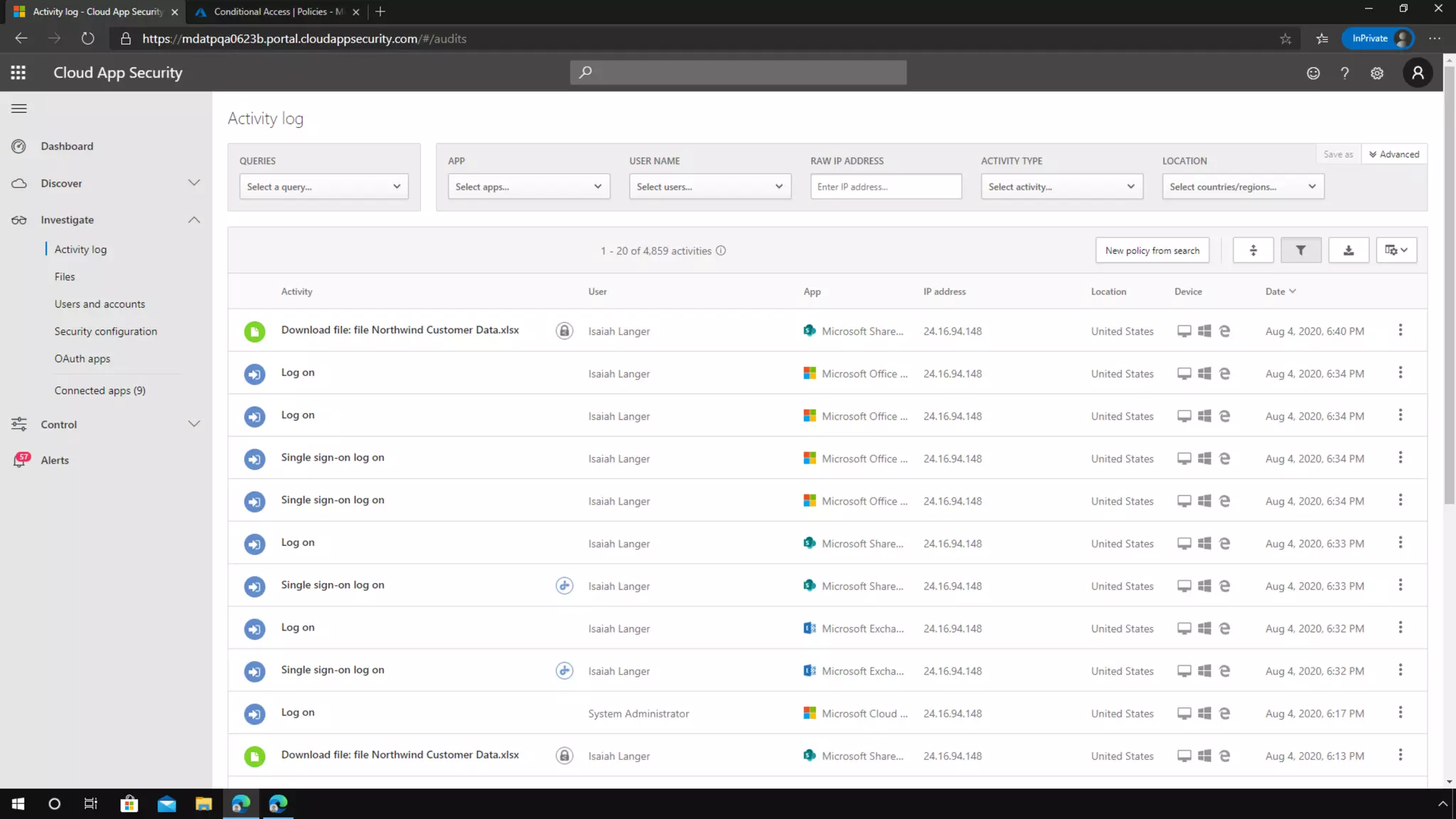Image resolution: width=1456 pixels, height=819 pixels.
Task: Open Files in the sidebar
Action: 64,277
